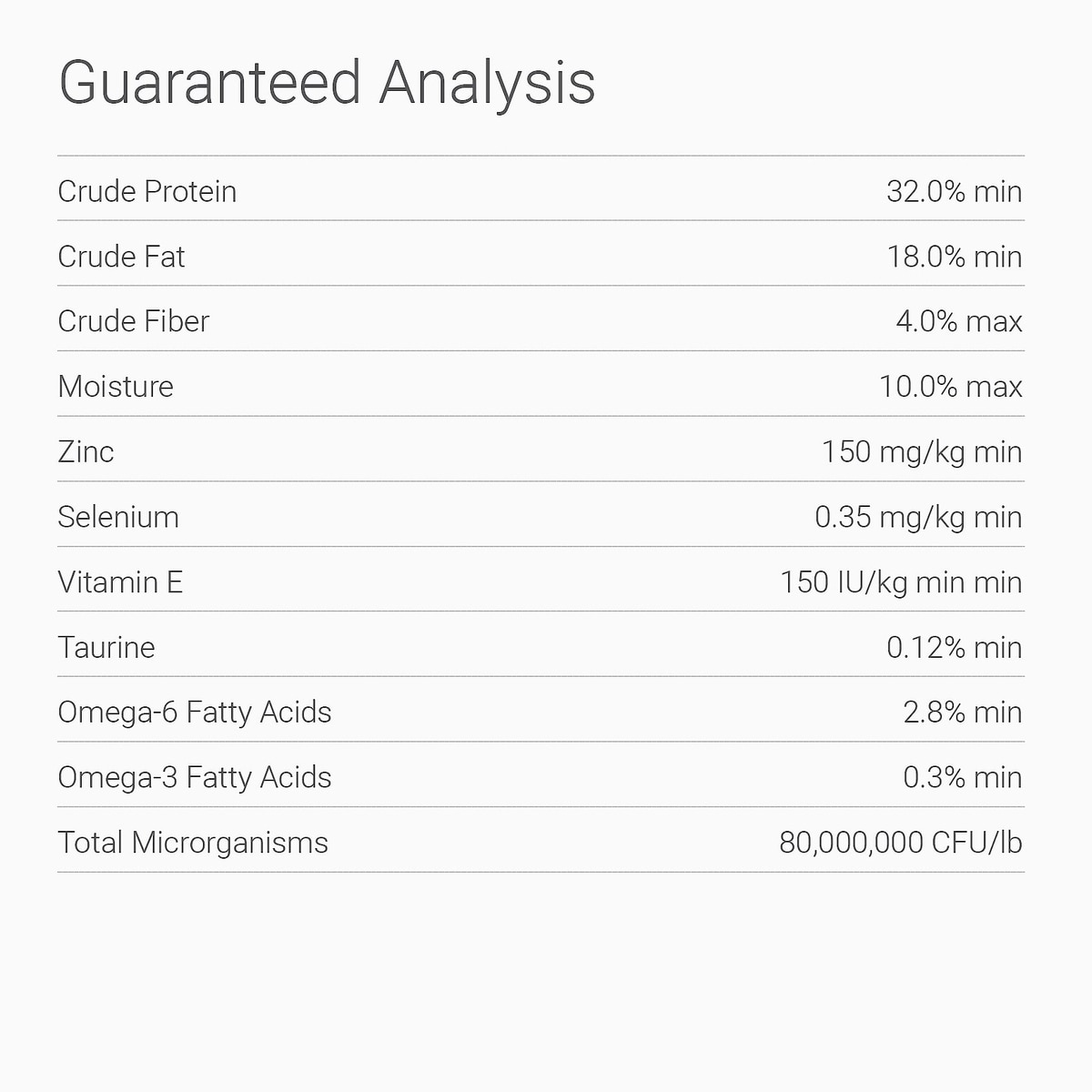
Task: Select the 80,000,000 CFU/lb value
Action: [900, 843]
